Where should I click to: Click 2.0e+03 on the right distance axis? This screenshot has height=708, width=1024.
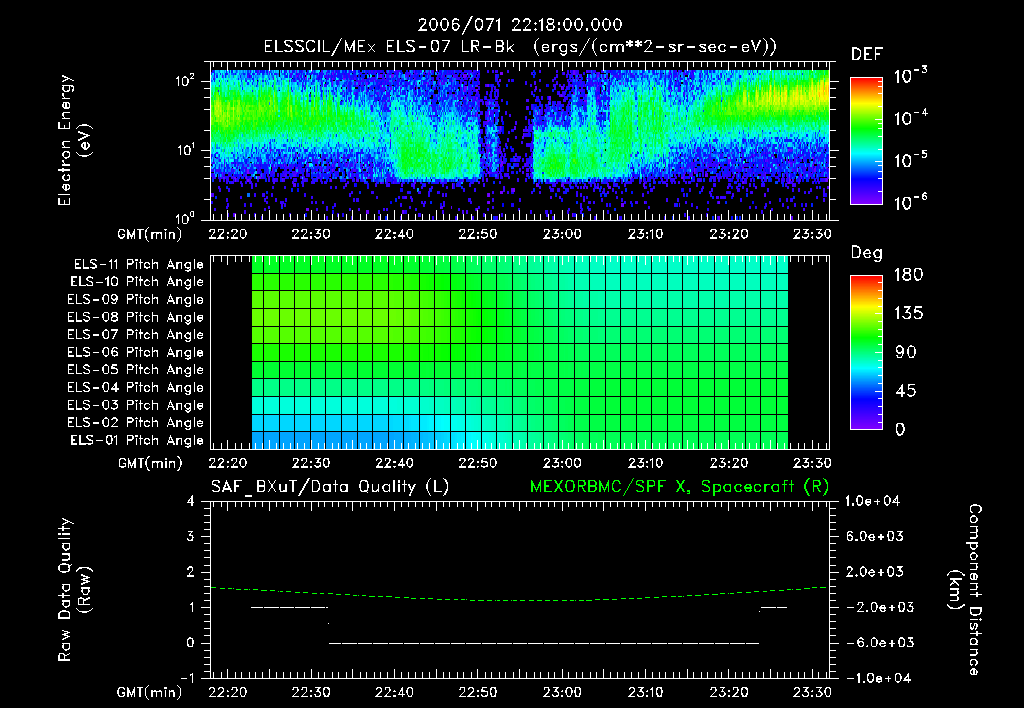point(874,571)
